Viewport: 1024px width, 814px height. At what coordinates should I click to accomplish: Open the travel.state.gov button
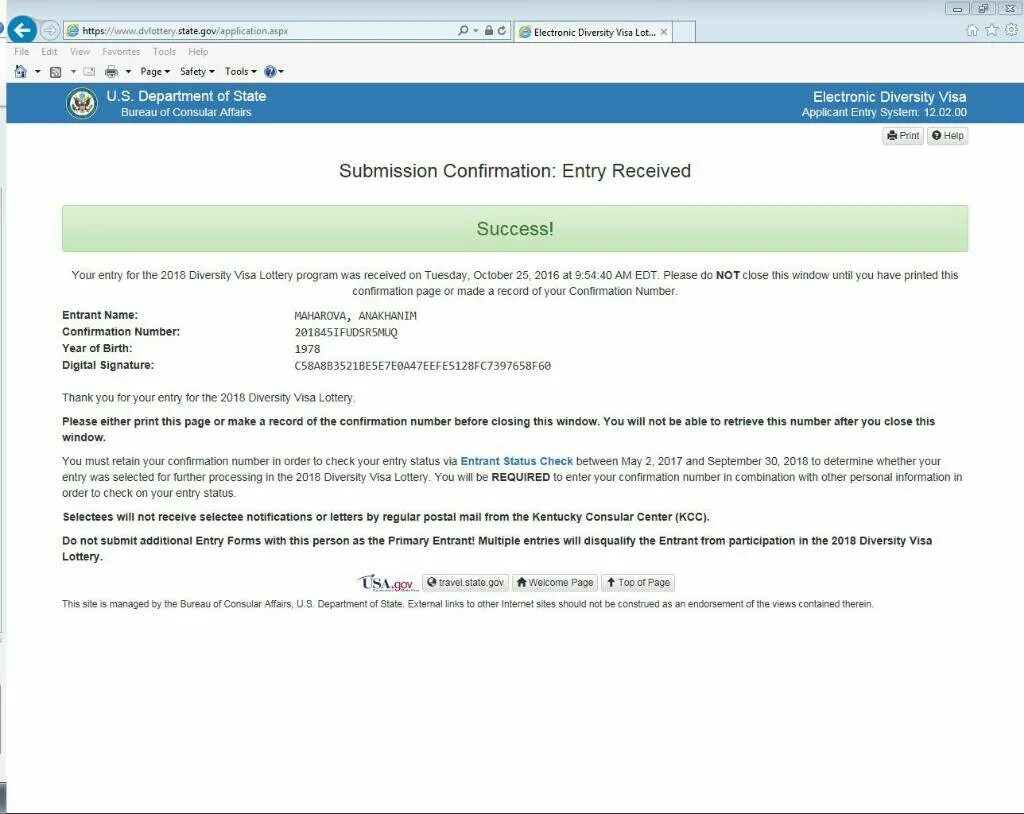[466, 582]
